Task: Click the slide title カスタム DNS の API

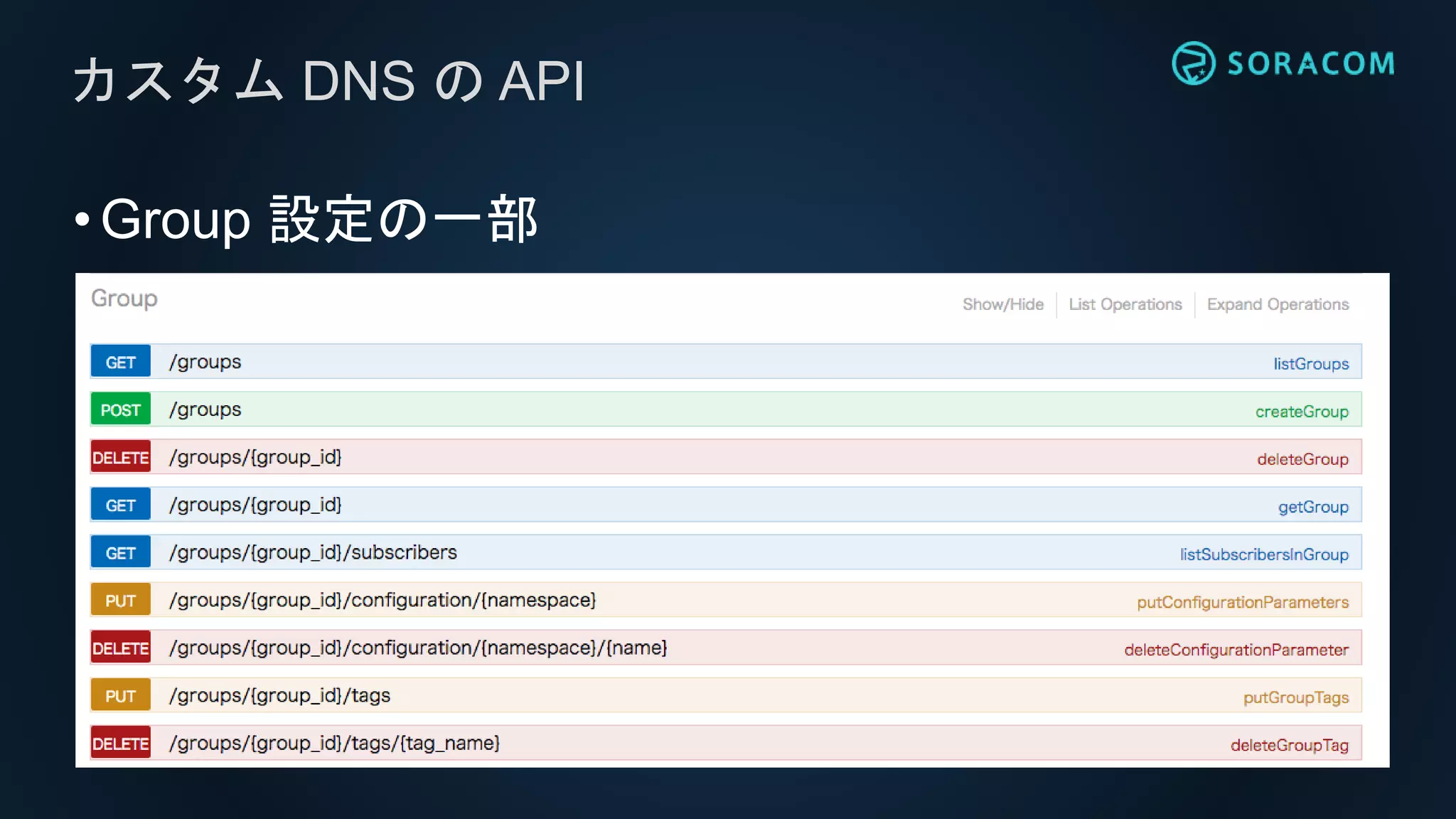Action: [329, 80]
